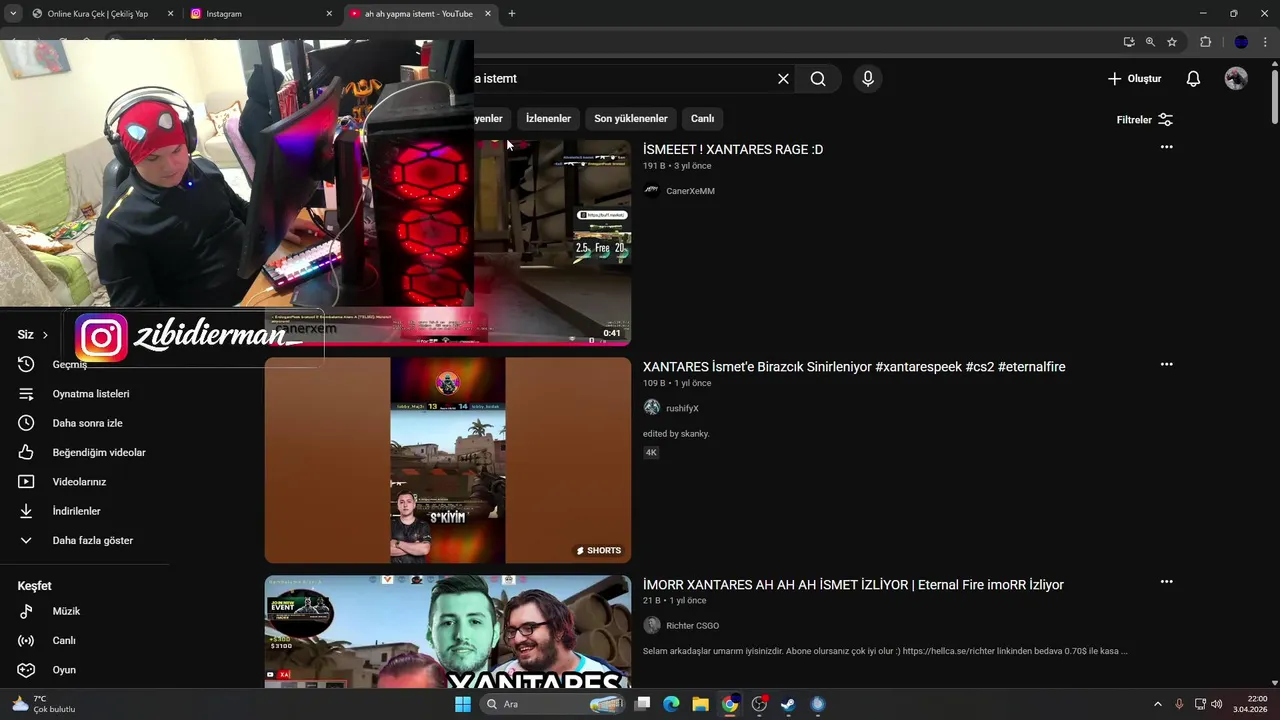Open the taskbar weather widget 7°C

coord(42,704)
